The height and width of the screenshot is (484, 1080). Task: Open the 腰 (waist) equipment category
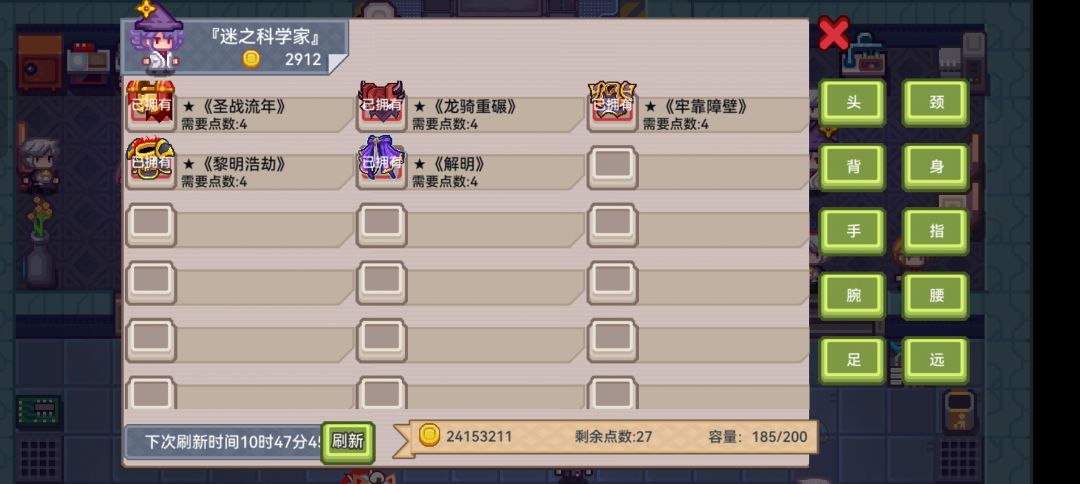point(936,296)
